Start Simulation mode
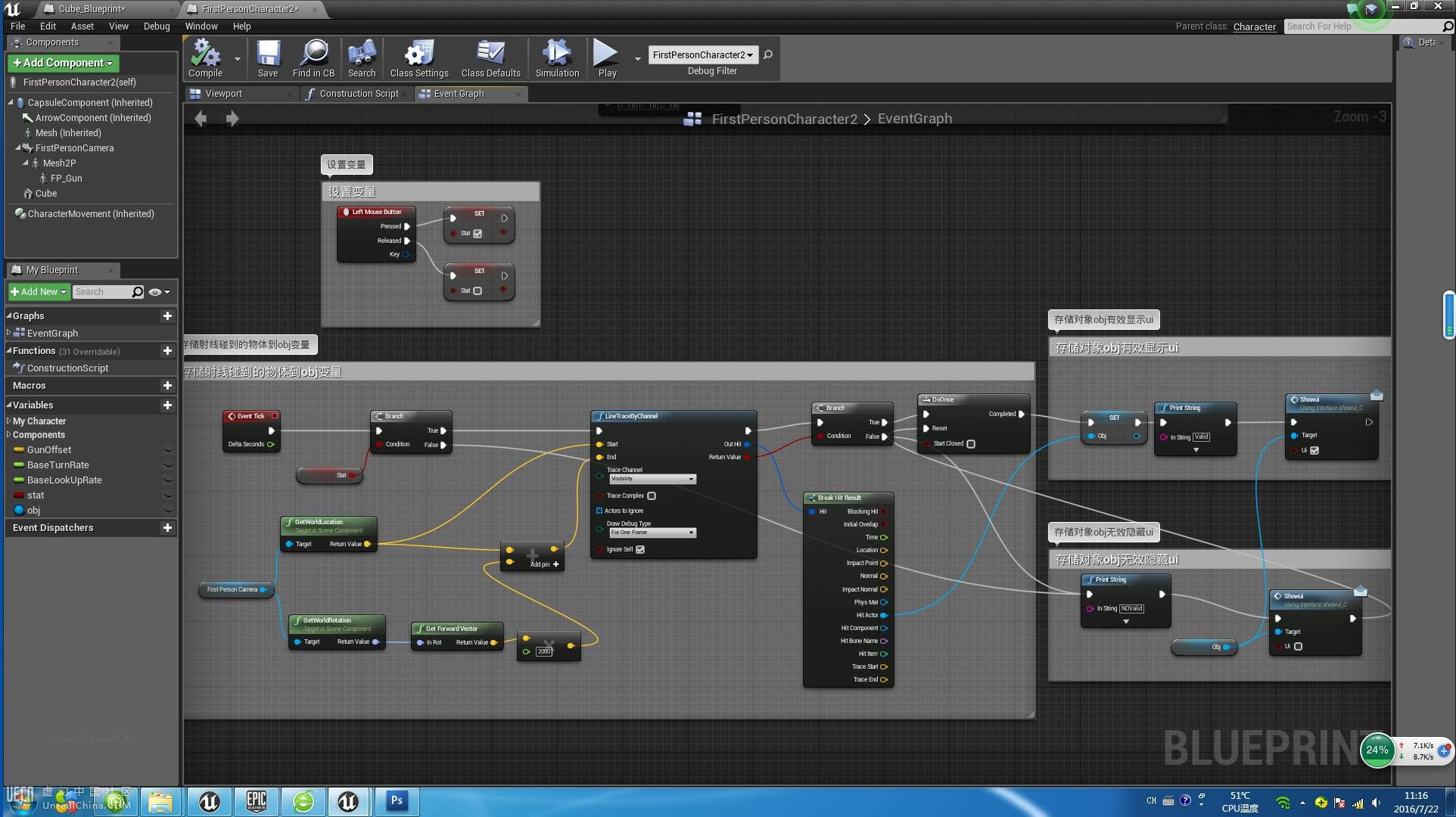 click(557, 58)
